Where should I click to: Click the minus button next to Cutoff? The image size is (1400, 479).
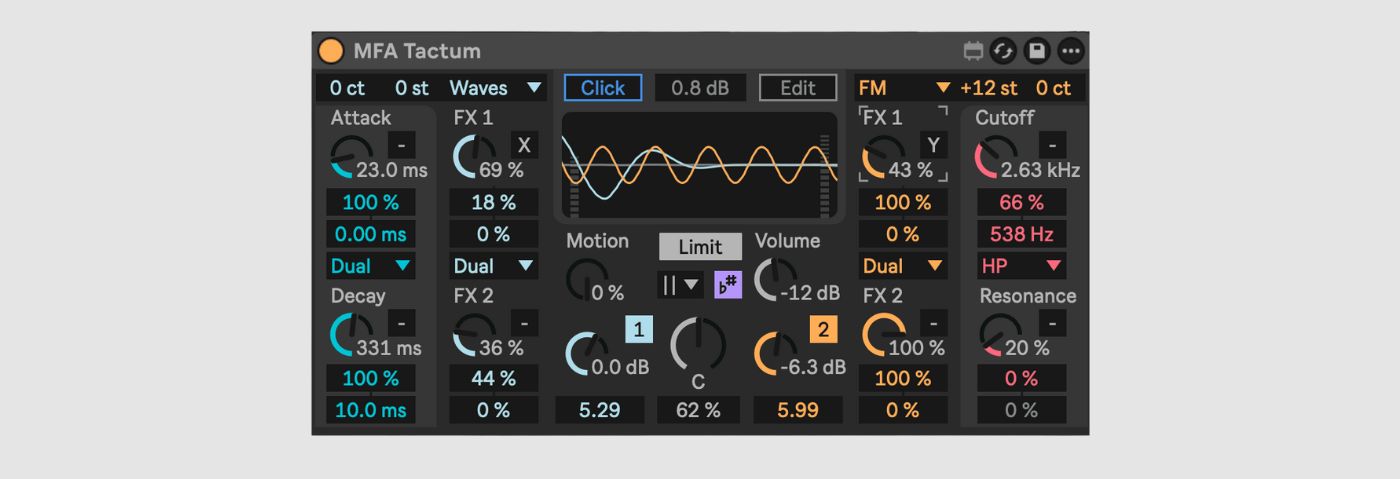1052,145
